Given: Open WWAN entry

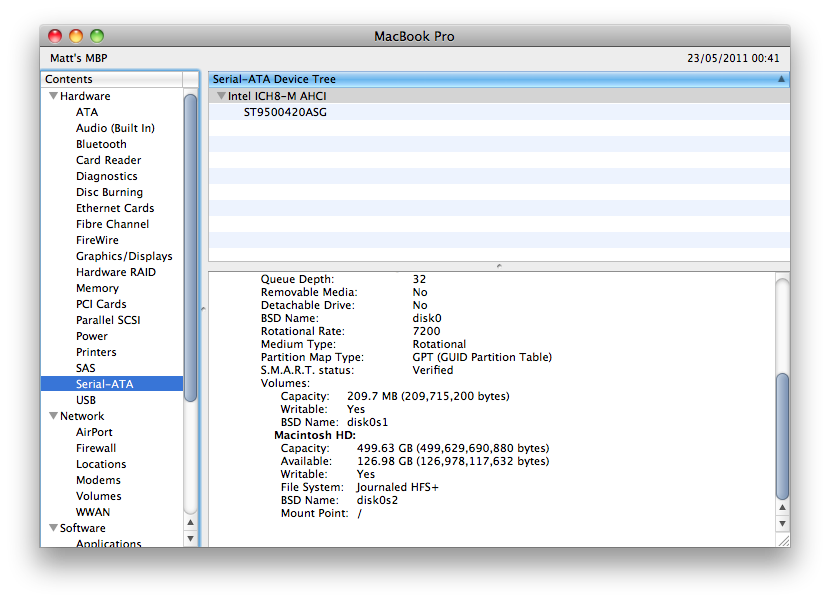Looking at the screenshot, I should tap(93, 512).
